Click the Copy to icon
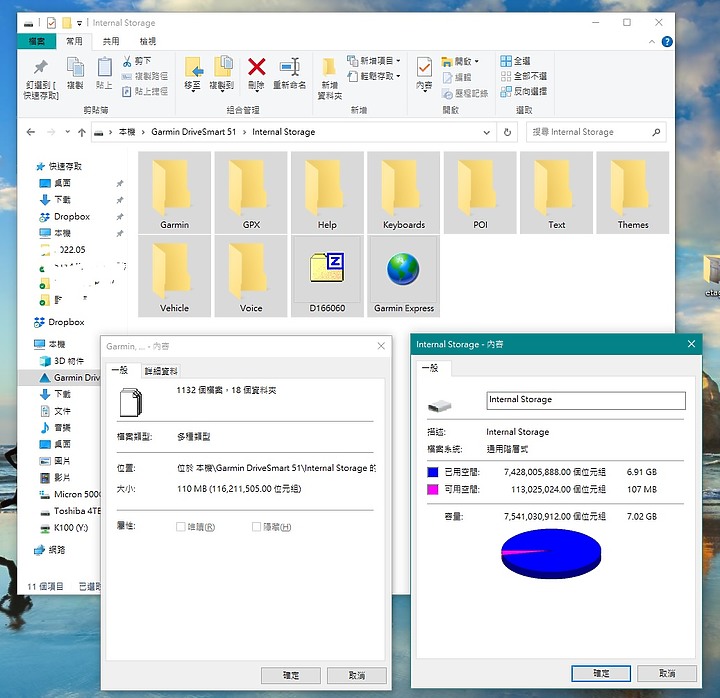The width and height of the screenshot is (720, 698). coord(223,67)
